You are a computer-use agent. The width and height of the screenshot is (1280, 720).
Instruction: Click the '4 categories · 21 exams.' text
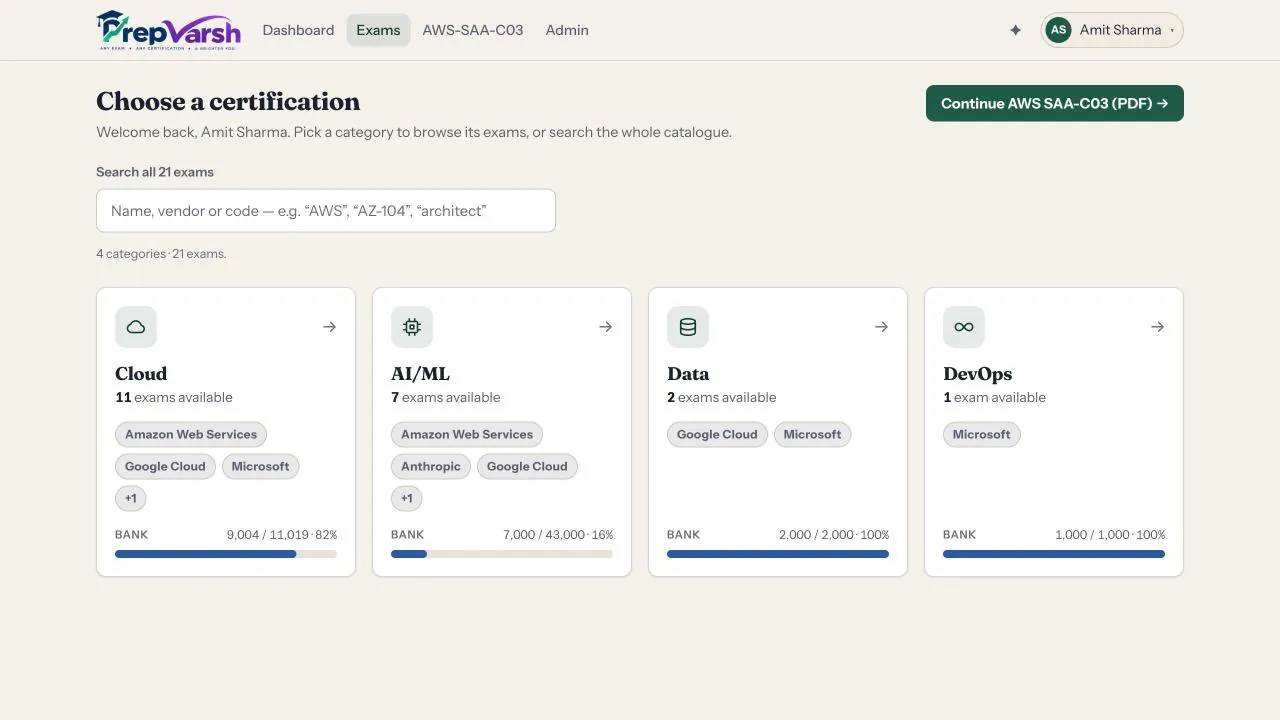pyautogui.click(x=161, y=254)
